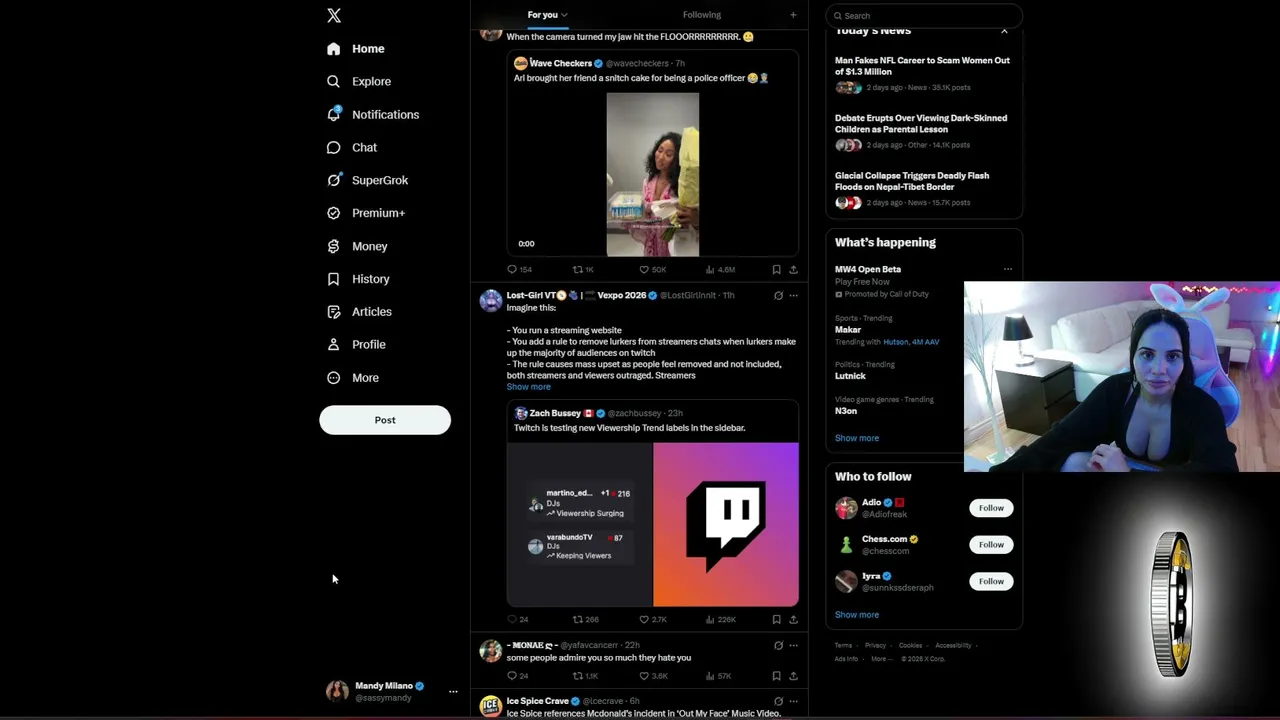Go to Profile in the sidebar
1280x720 pixels.
(x=356, y=345)
